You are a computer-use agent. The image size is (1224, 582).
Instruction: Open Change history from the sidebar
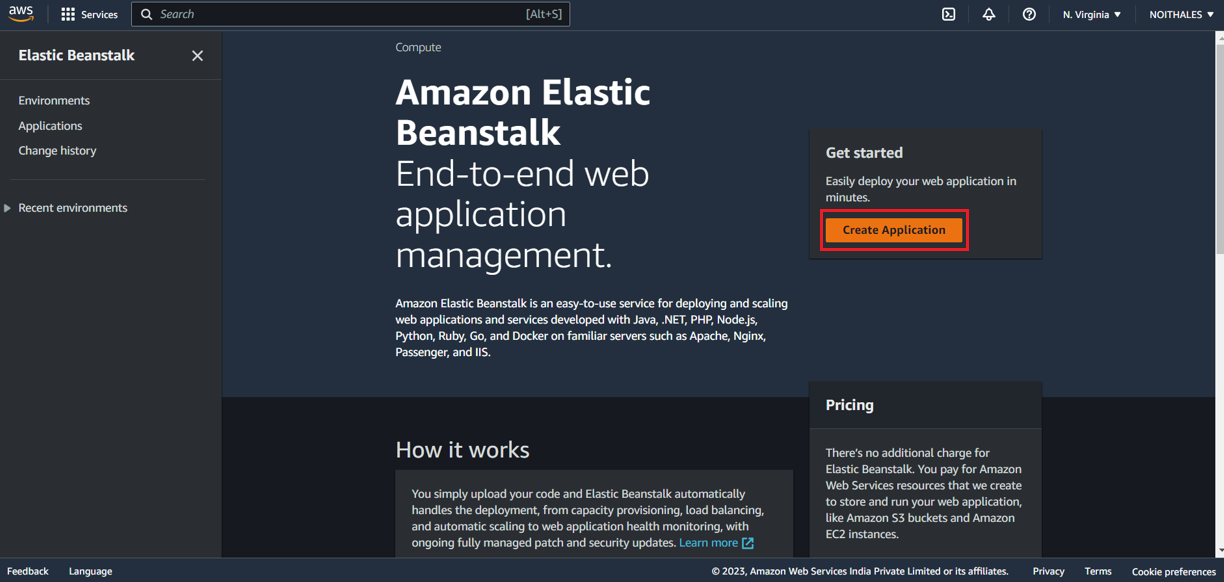57,150
